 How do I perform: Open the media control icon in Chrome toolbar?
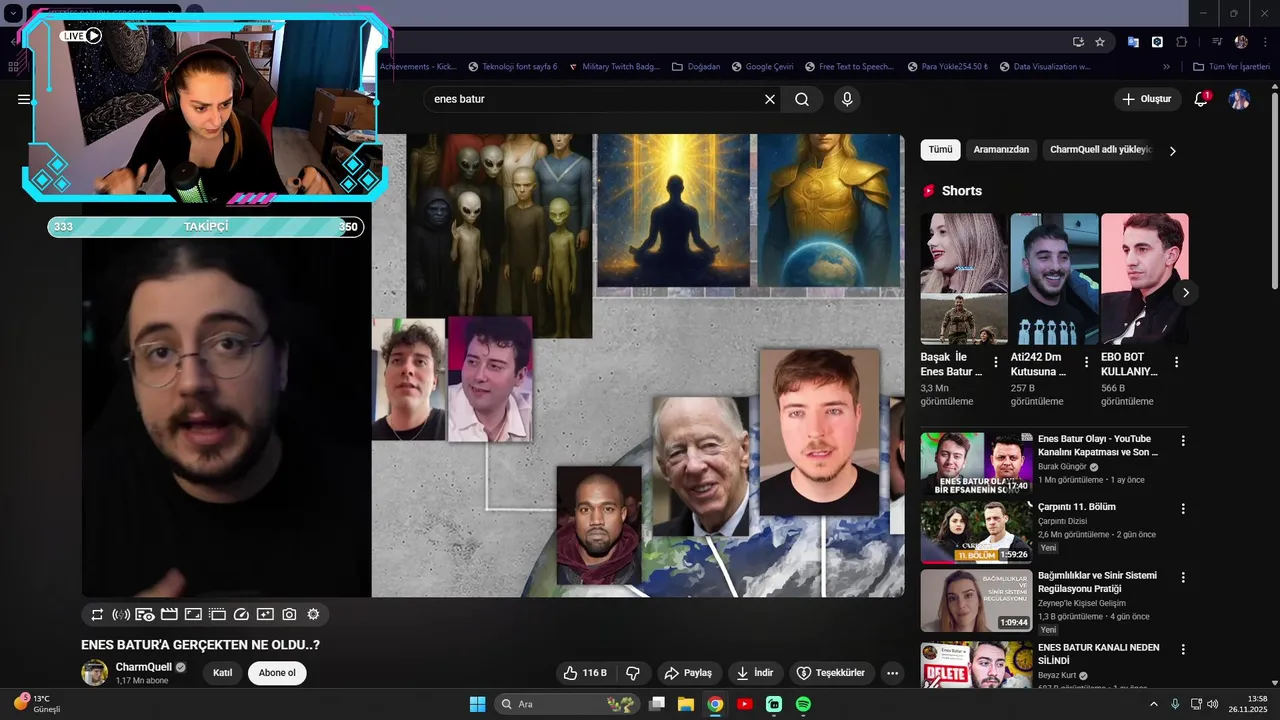(1217, 42)
